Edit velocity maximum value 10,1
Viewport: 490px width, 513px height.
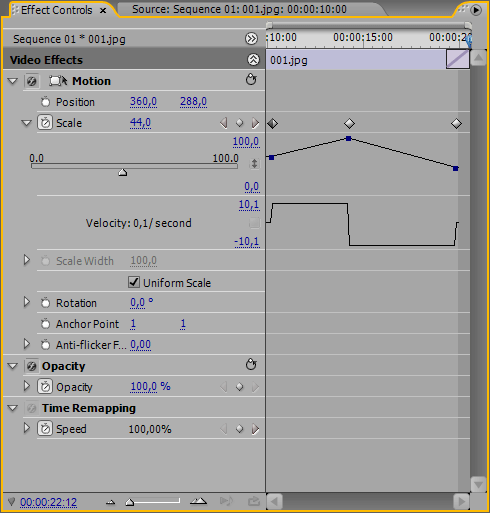tap(249, 204)
